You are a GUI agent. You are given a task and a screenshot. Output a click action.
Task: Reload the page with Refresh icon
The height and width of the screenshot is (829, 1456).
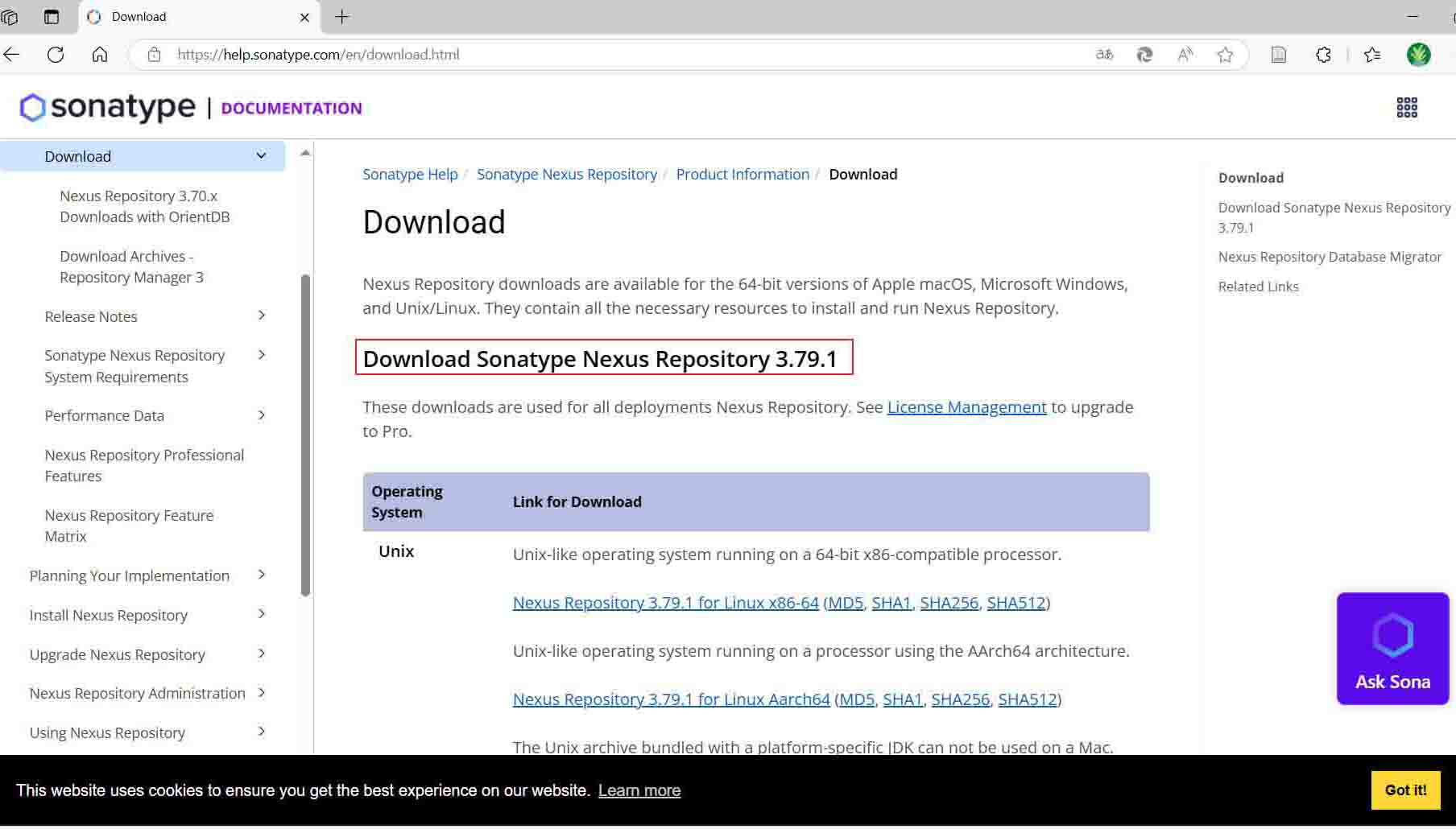[56, 55]
